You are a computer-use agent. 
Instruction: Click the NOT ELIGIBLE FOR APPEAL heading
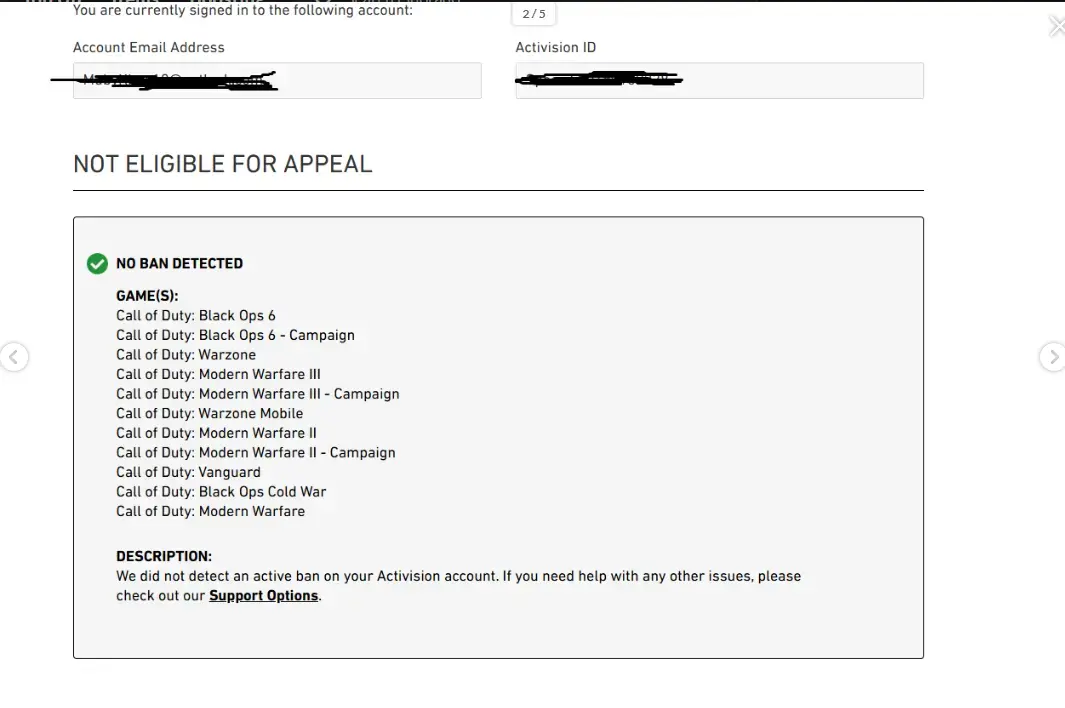coord(223,164)
